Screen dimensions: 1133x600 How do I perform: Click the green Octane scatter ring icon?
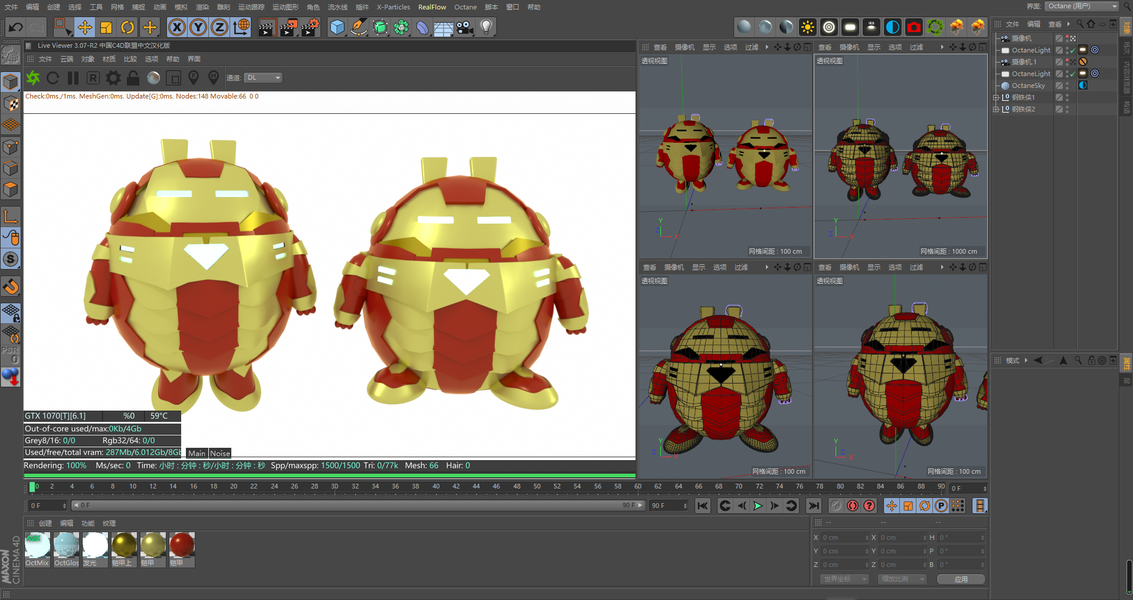(x=935, y=27)
